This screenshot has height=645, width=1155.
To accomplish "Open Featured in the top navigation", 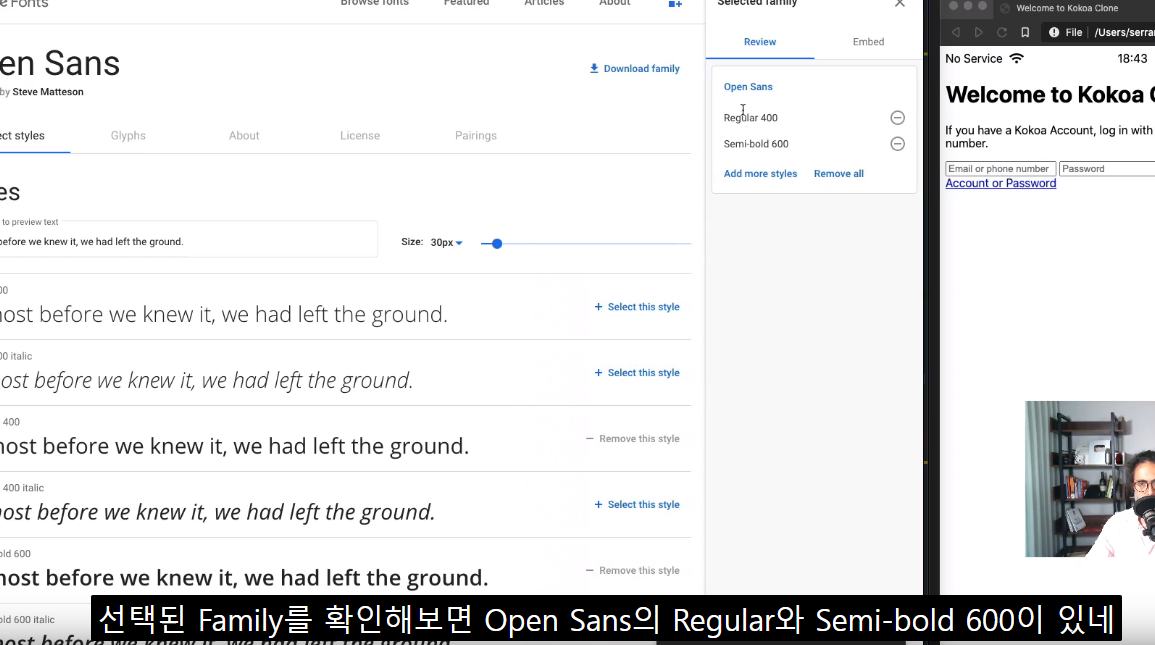I will [466, 3].
